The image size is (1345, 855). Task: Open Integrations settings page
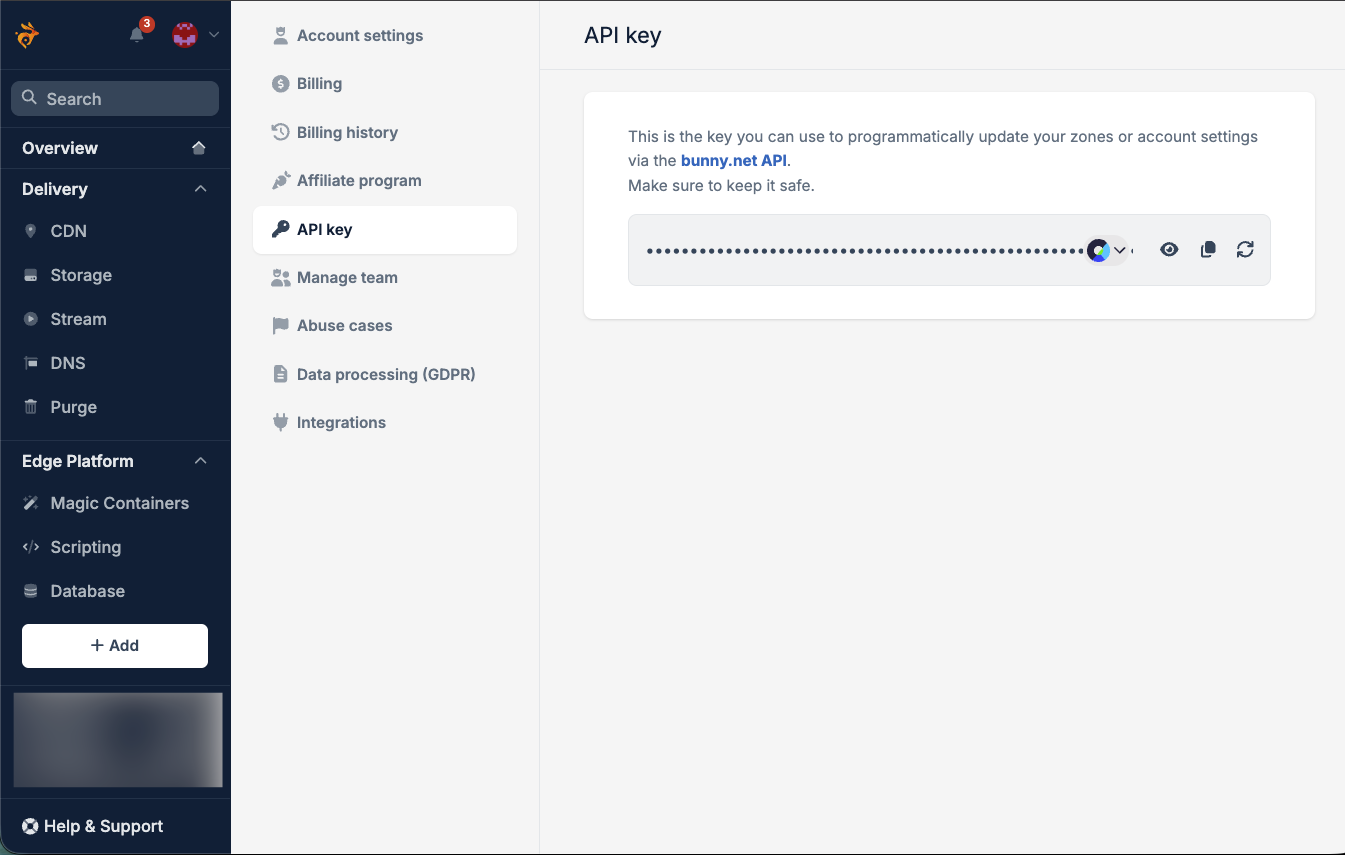340,422
